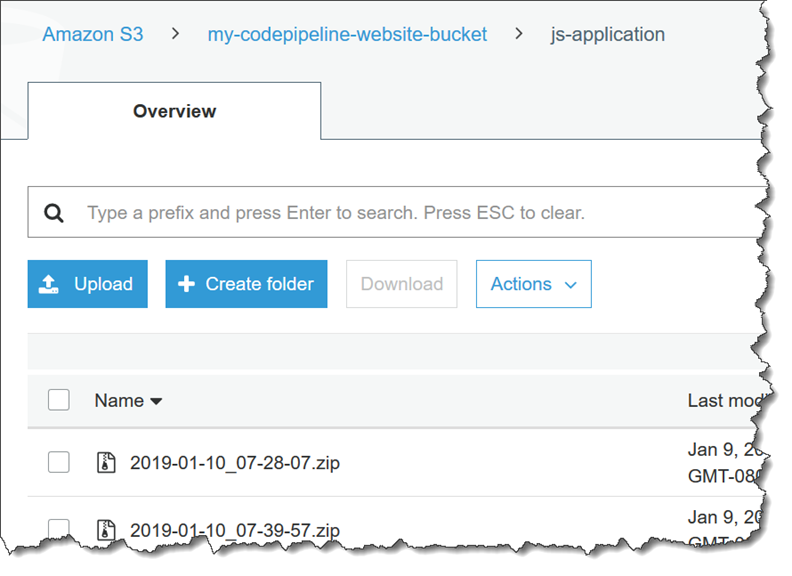Image resolution: width=792 pixels, height=576 pixels.
Task: Select checkbox for 2019-01-10_07-39-57.zip
Action: pos(59,529)
